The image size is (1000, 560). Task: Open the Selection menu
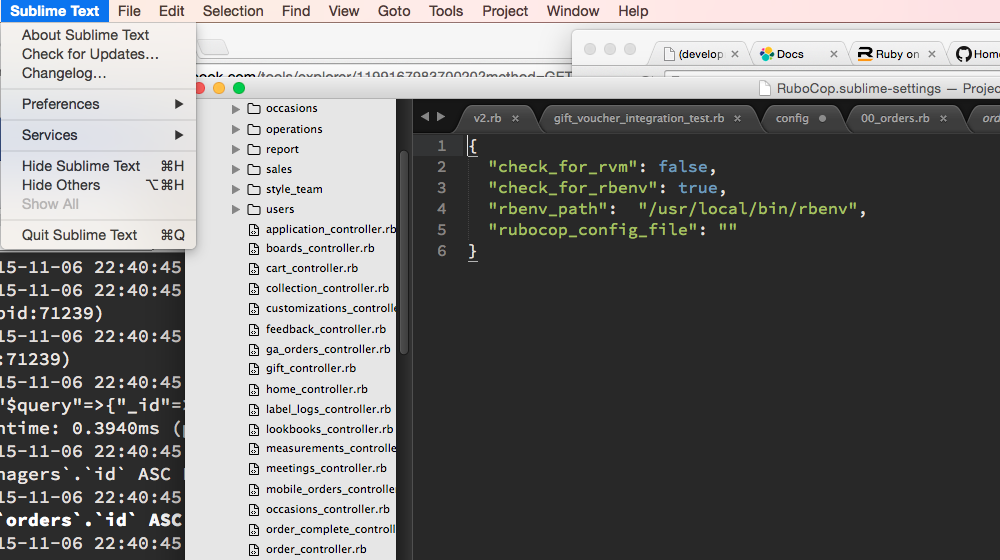pyautogui.click(x=233, y=11)
